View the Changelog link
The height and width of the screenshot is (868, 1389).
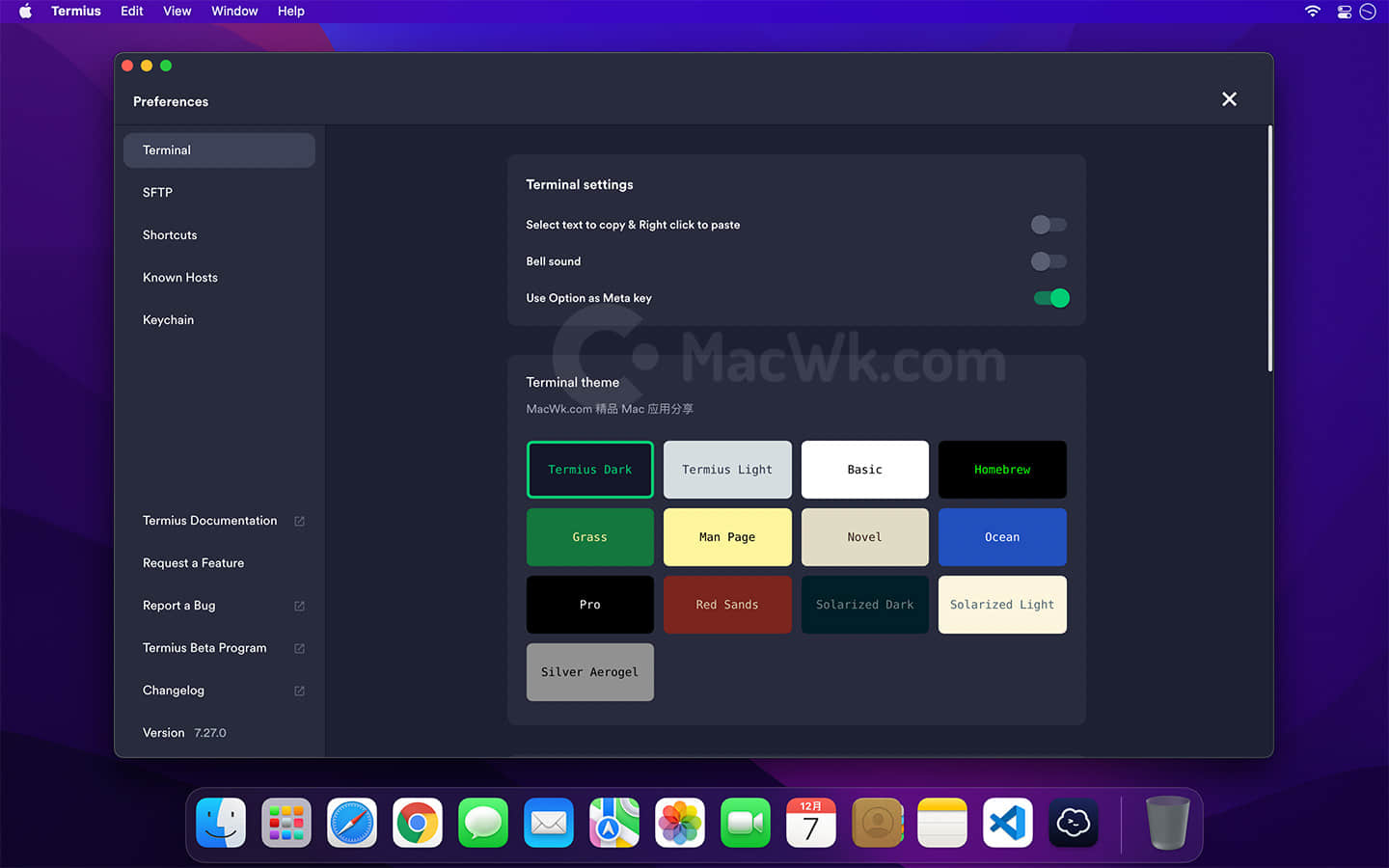click(174, 691)
